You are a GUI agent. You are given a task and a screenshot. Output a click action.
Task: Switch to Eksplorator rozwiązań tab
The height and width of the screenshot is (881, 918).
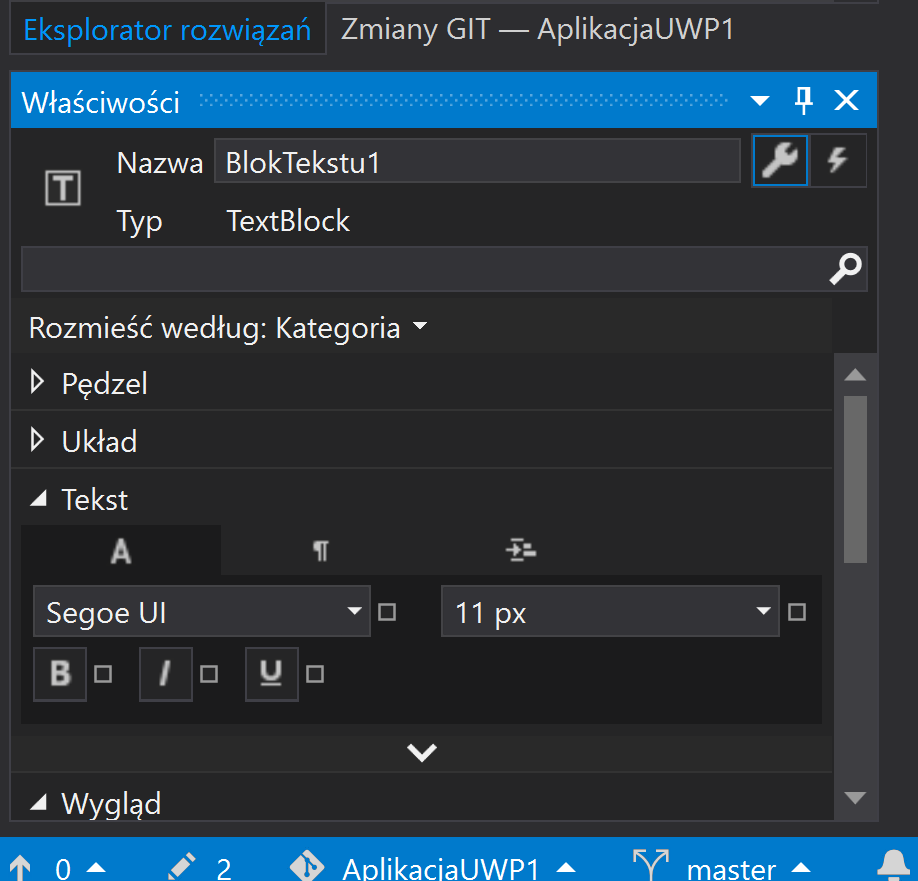167,29
